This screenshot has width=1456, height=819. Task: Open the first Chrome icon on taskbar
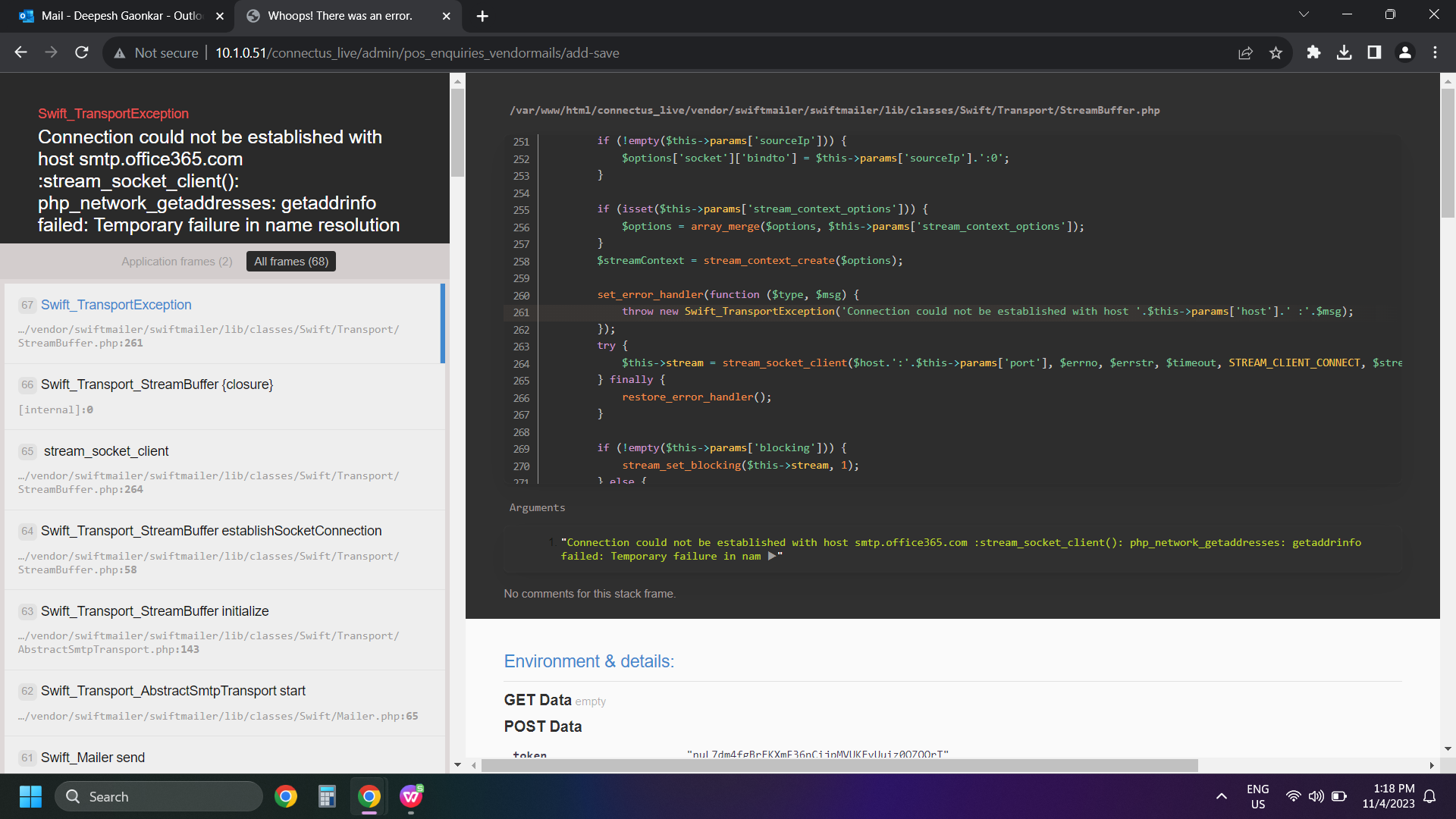pos(286,796)
